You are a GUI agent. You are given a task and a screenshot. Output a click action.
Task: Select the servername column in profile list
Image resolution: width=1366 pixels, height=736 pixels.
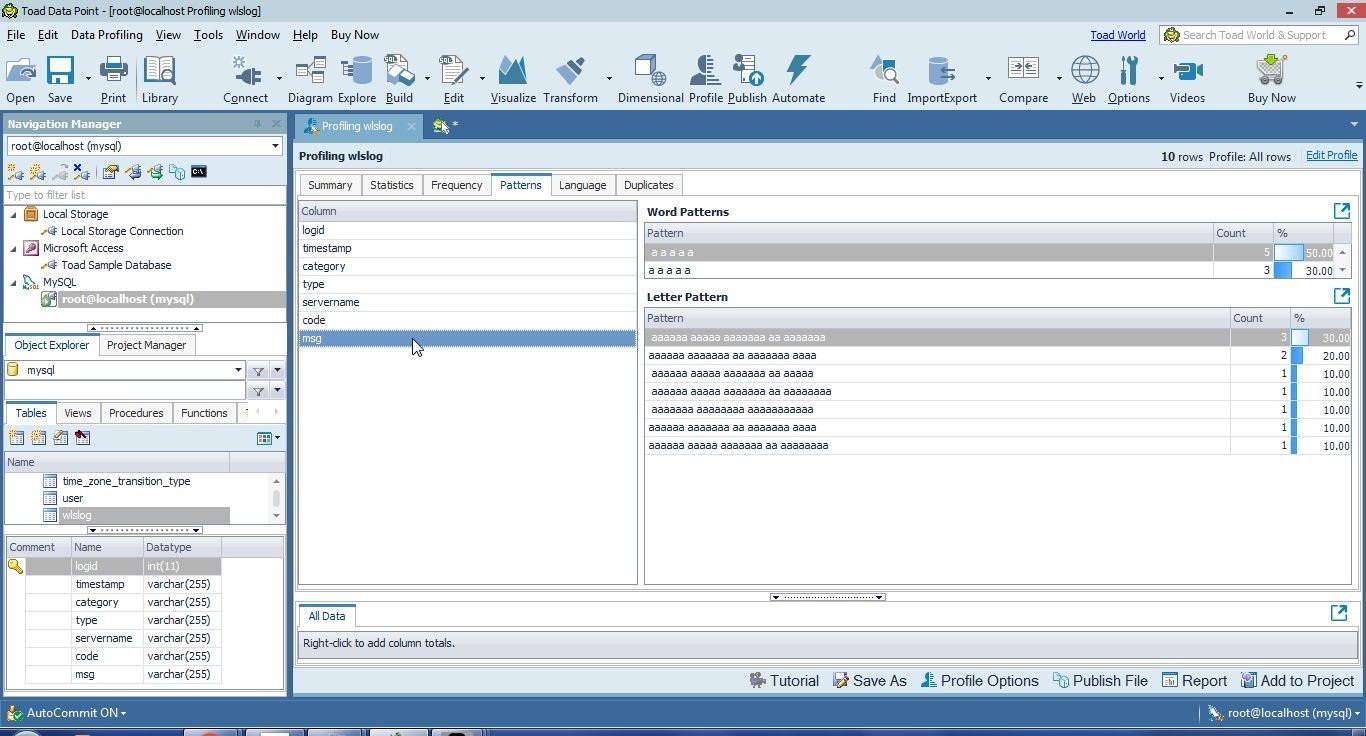467,302
